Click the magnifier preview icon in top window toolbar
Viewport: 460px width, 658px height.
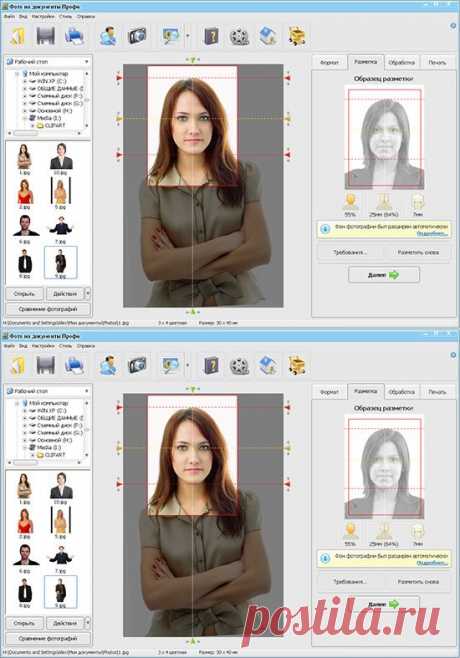click(x=171, y=36)
